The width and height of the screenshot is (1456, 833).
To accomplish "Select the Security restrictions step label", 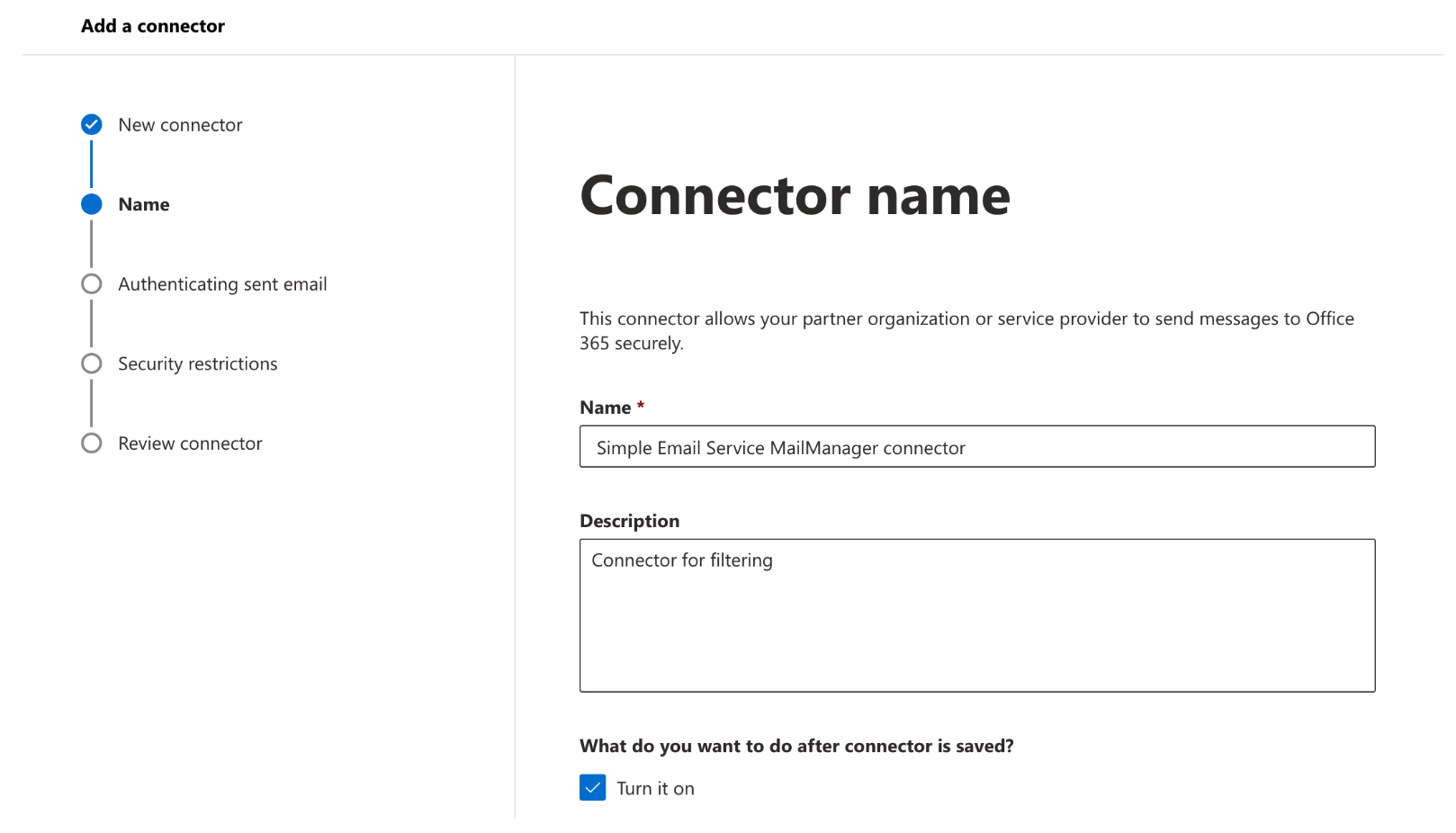I will tap(197, 363).
